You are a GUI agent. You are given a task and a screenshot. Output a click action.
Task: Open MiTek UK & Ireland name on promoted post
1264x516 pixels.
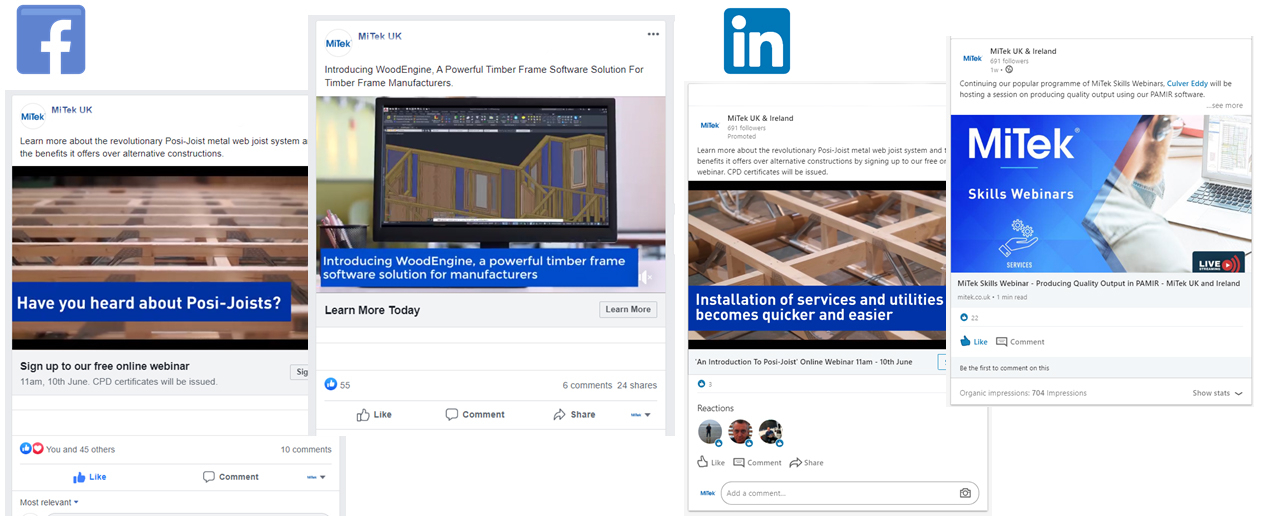point(760,118)
